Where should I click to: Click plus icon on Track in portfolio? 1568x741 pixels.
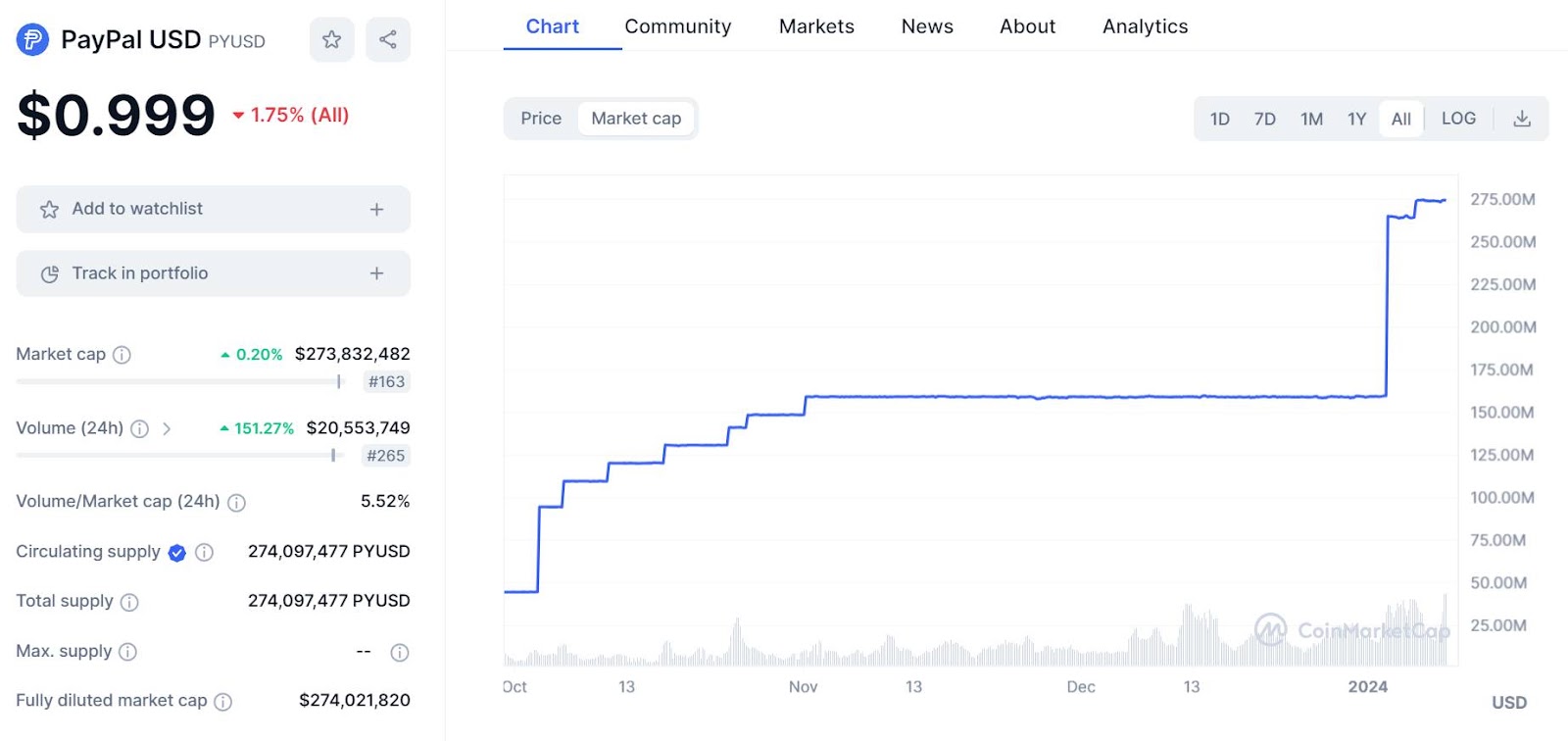click(376, 273)
